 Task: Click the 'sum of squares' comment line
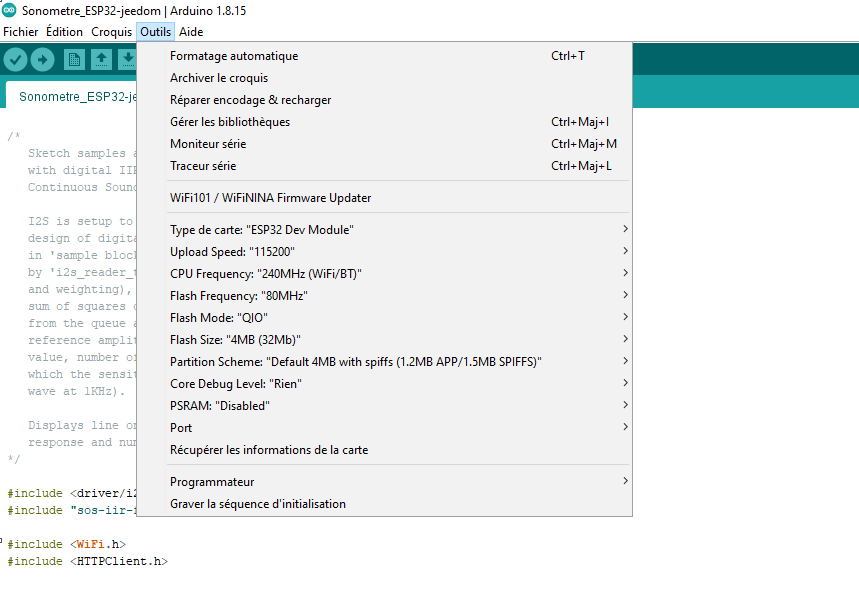point(82,306)
